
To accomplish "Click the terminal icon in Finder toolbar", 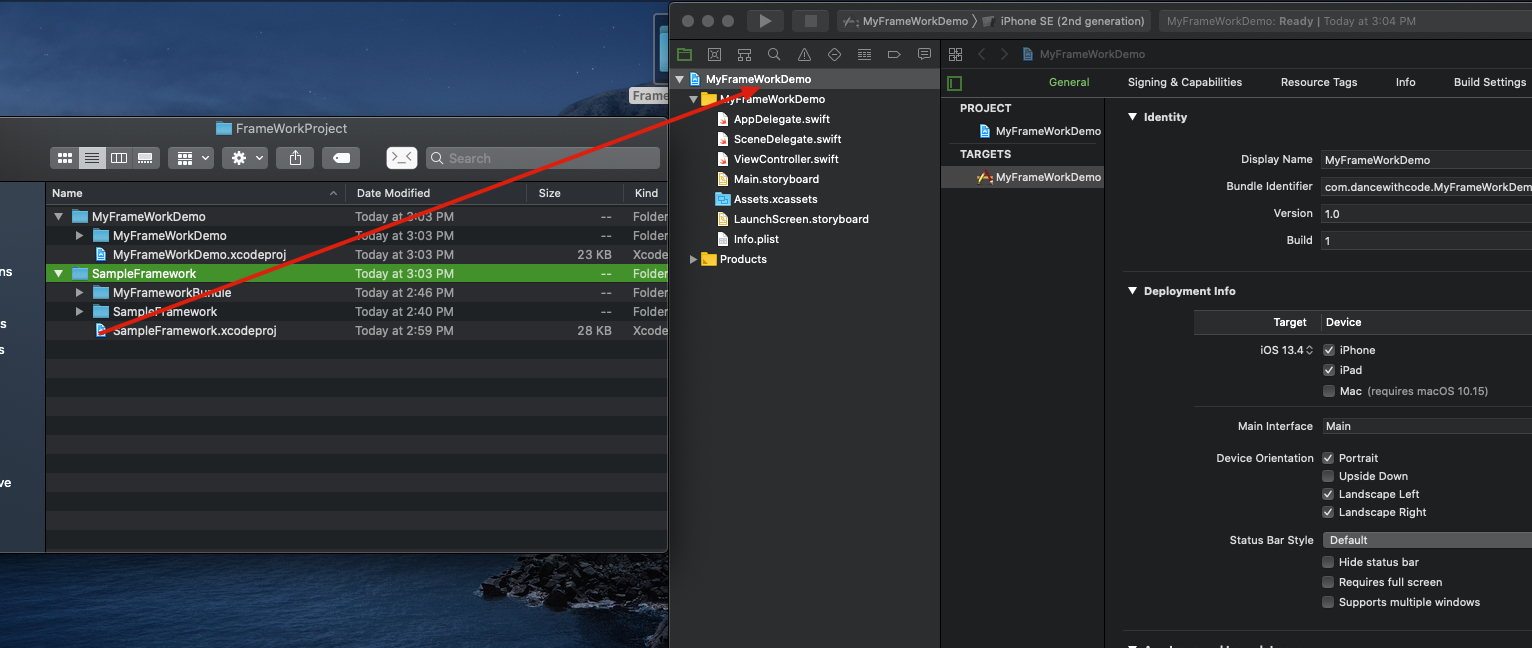I will [402, 158].
